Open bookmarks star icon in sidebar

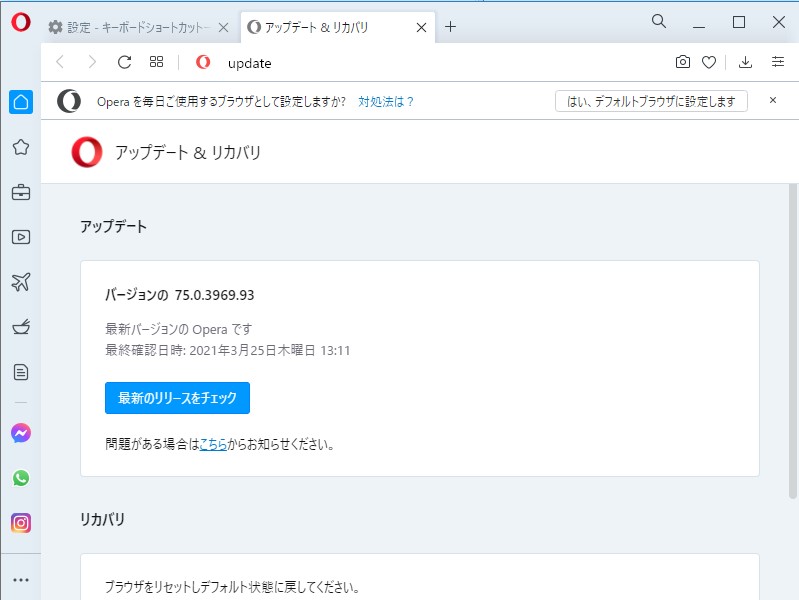21,147
